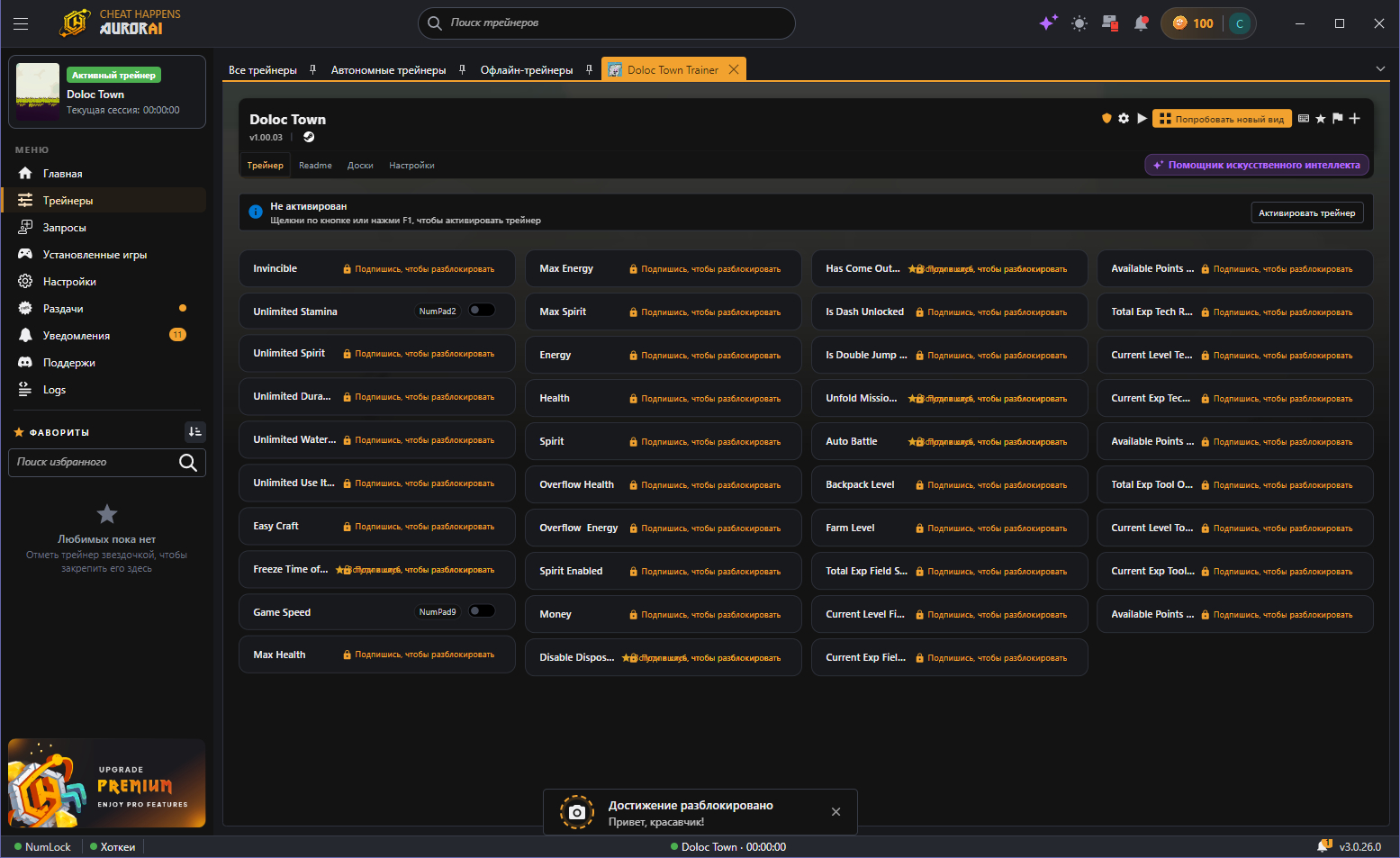This screenshot has height=858, width=1400.
Task: Expand the tab list chevron
Action: (1380, 69)
